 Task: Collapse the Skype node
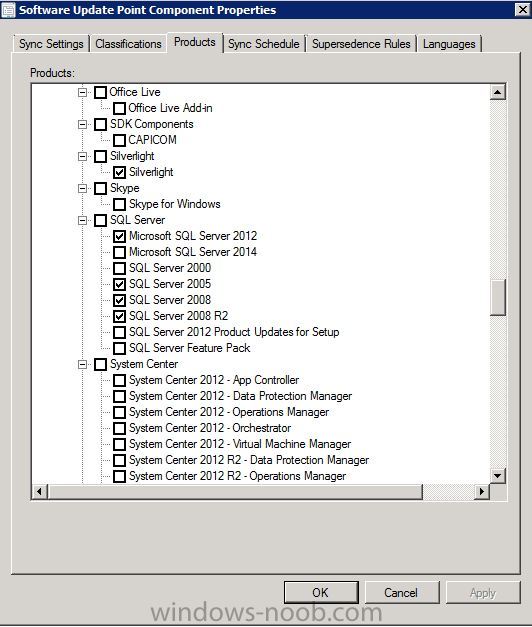pyautogui.click(x=82, y=188)
